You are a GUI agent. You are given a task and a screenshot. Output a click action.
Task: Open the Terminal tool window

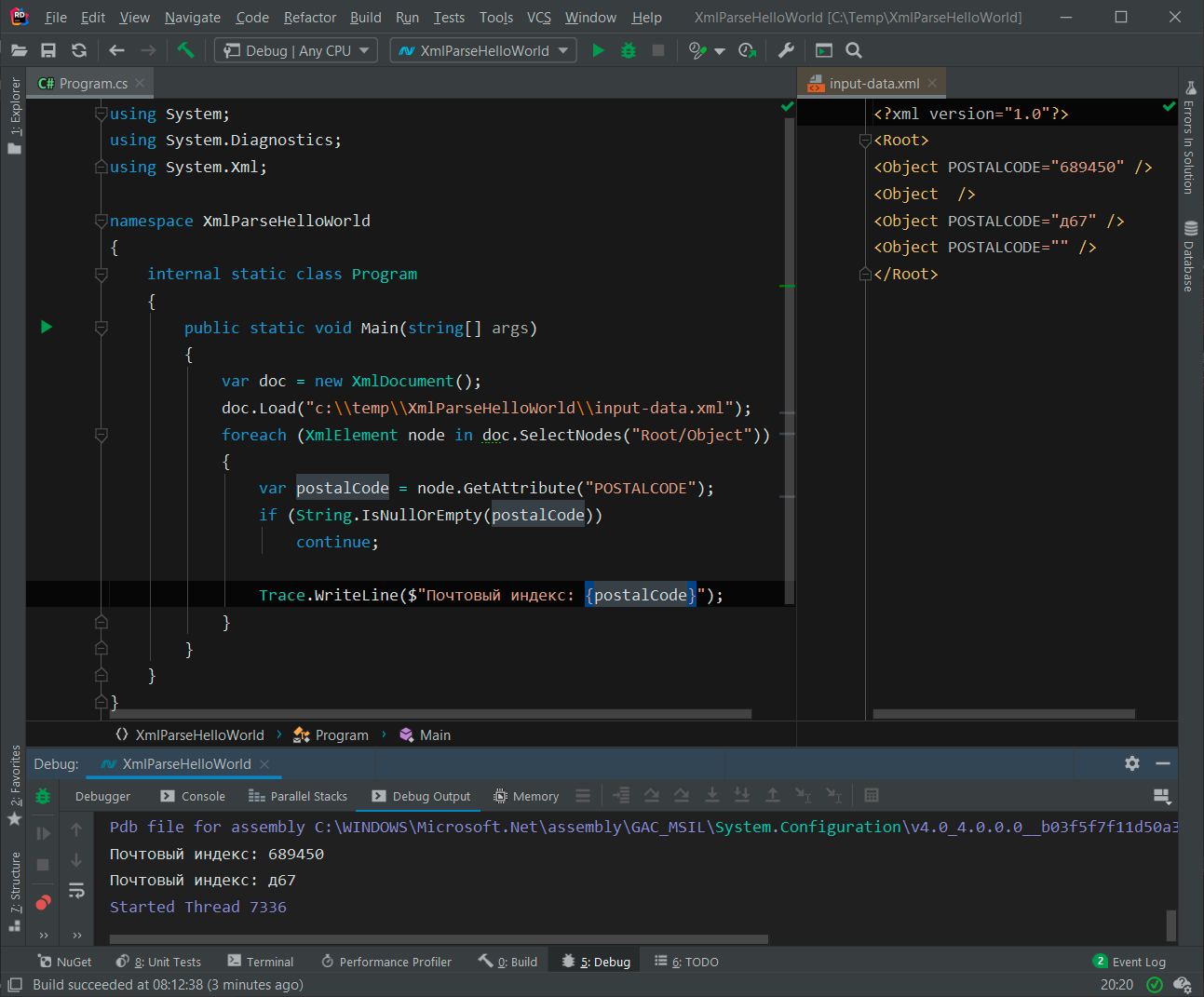pos(261,962)
